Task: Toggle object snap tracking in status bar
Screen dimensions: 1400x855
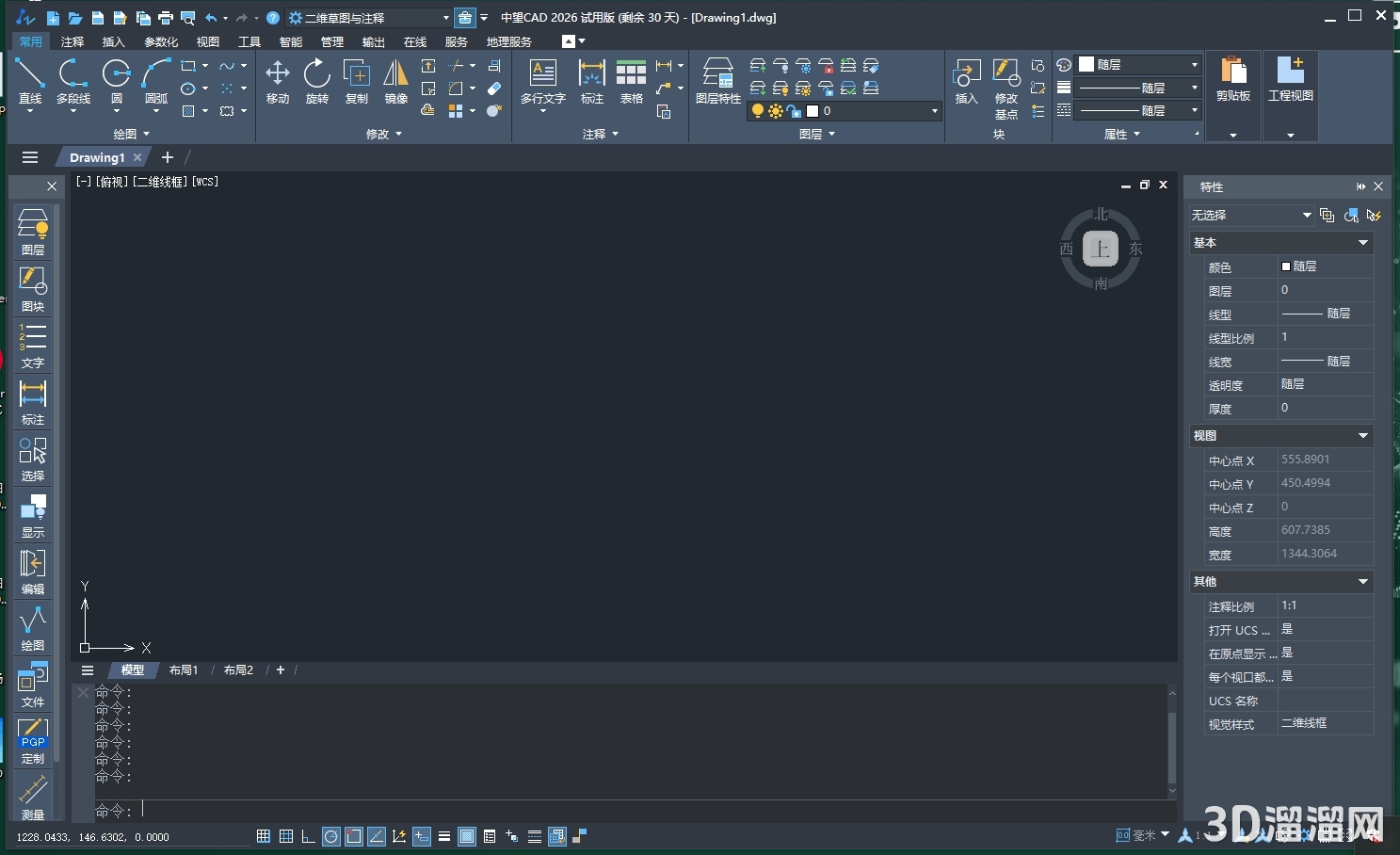Action: click(x=377, y=836)
